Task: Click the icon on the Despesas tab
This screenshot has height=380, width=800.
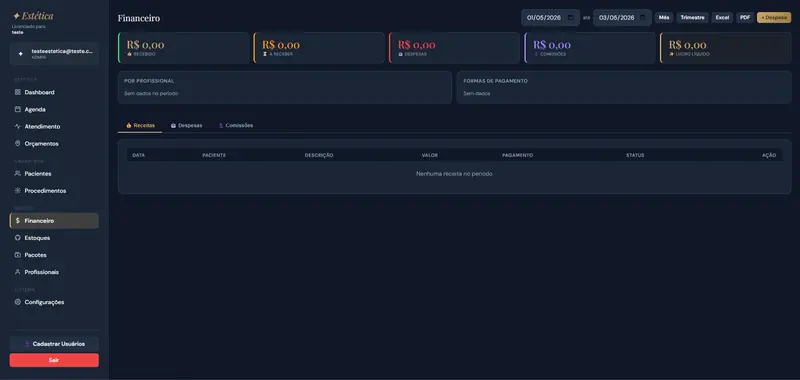Action: tap(173, 125)
